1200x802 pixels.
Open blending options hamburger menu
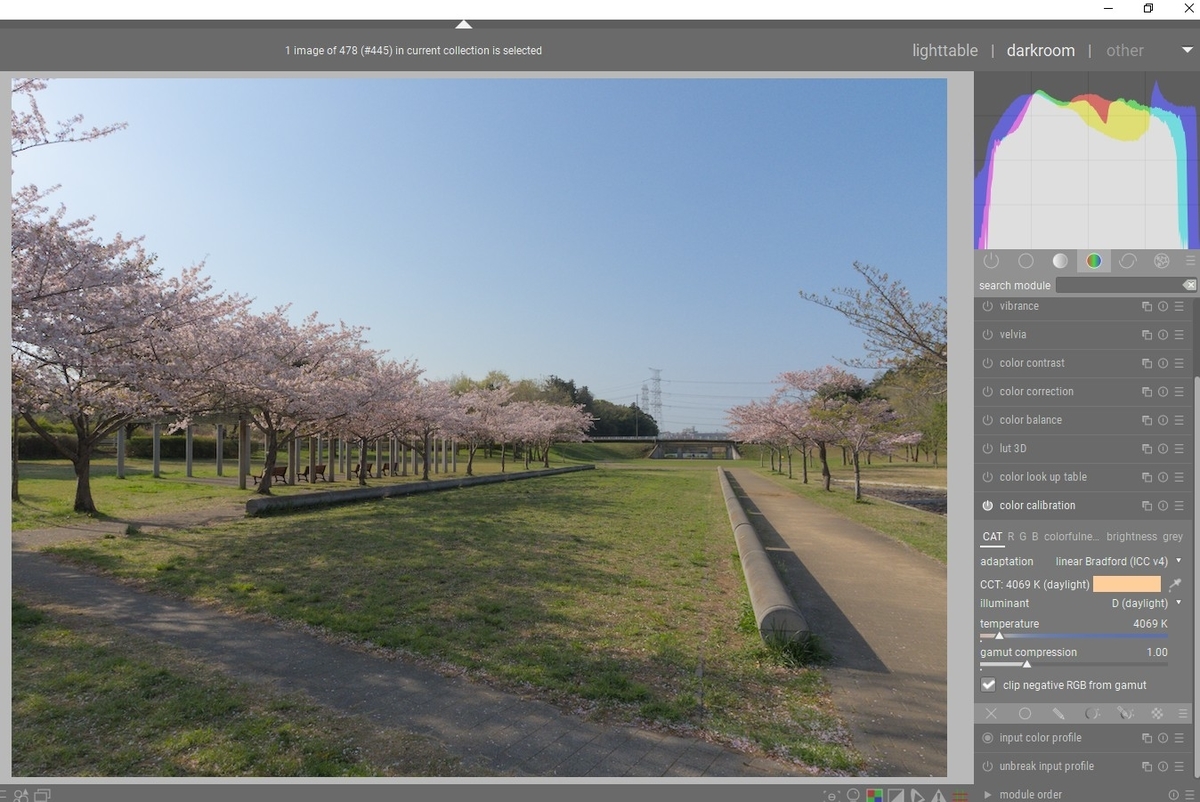click(1185, 714)
